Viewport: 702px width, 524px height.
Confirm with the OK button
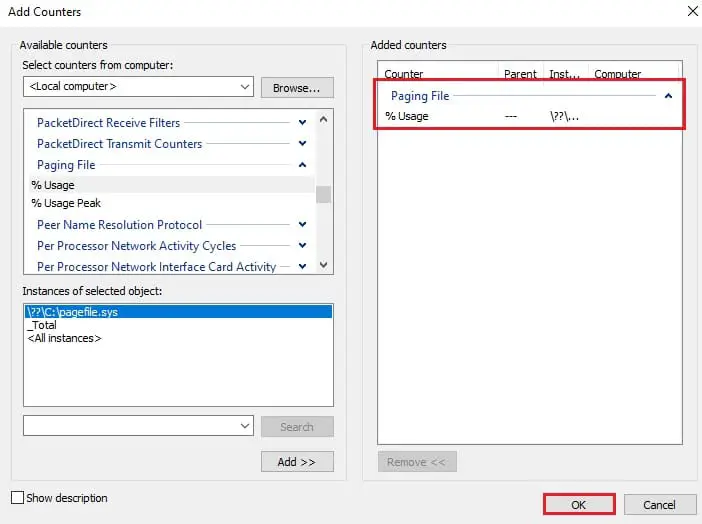(x=579, y=505)
